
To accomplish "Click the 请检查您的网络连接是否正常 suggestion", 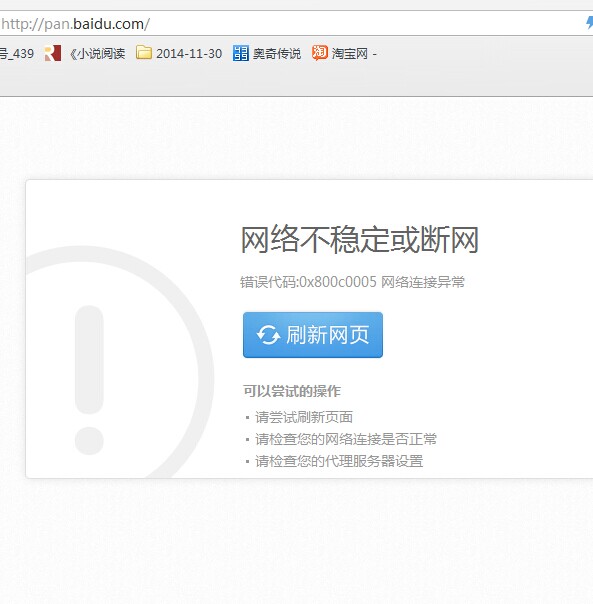I will (x=346, y=439).
